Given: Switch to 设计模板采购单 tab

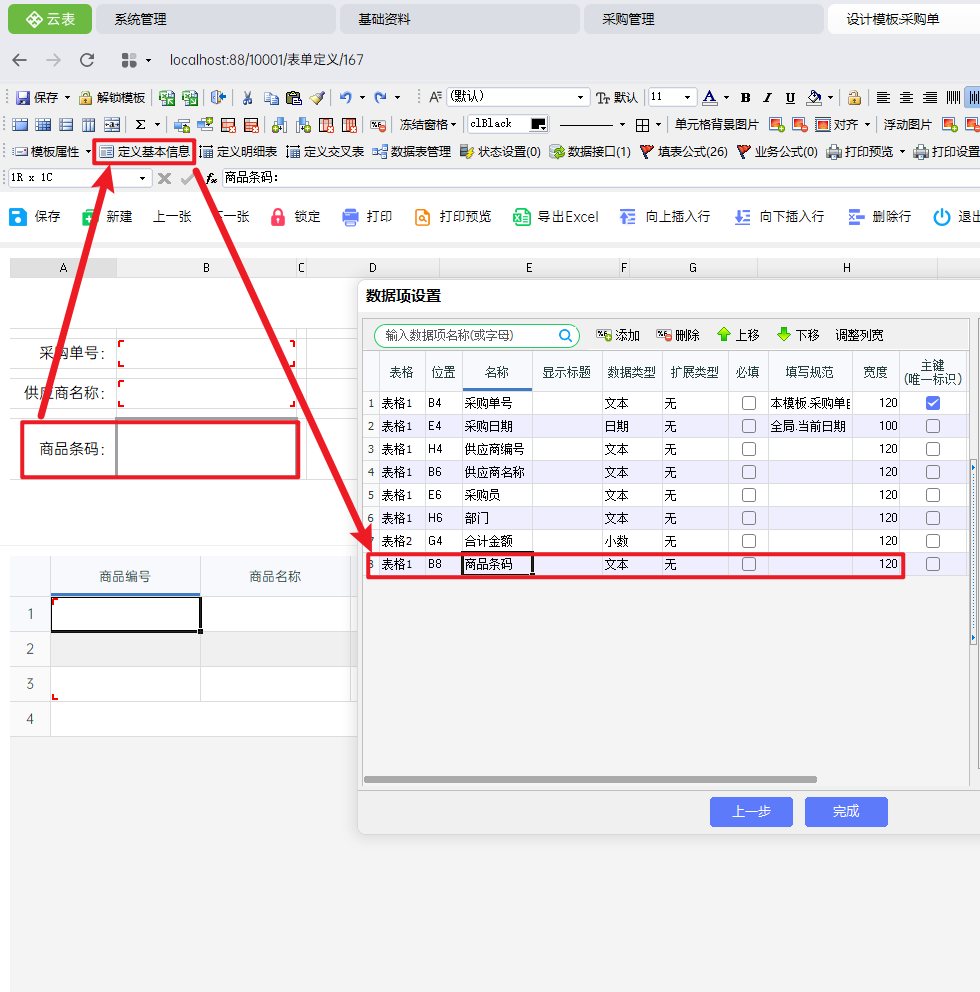Looking at the screenshot, I should [904, 19].
